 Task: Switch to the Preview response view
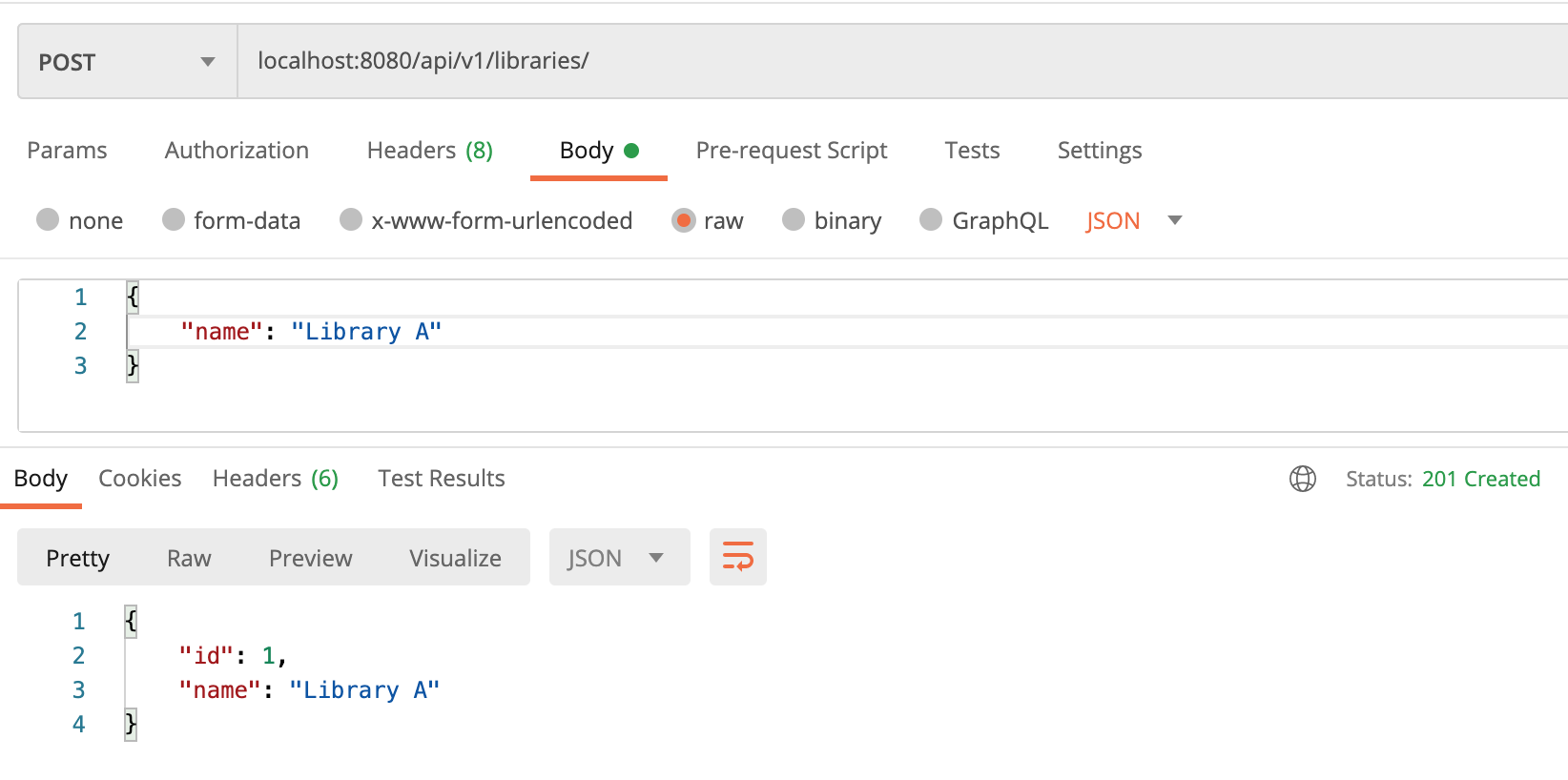[310, 558]
